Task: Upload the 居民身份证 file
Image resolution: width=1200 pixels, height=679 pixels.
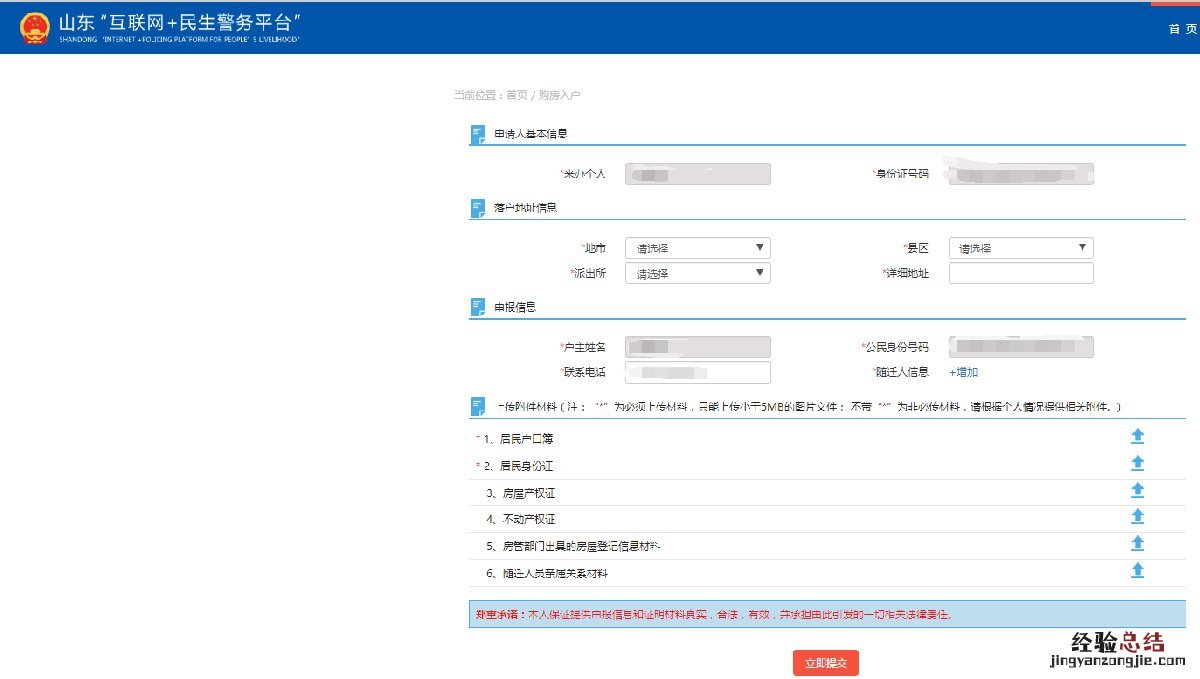Action: (x=1137, y=464)
